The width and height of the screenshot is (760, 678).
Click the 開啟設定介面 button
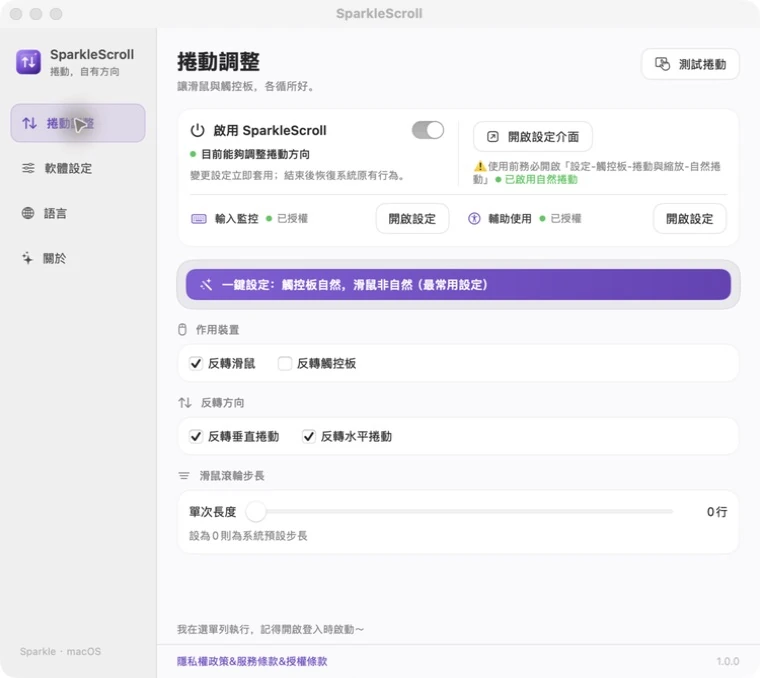[533, 137]
